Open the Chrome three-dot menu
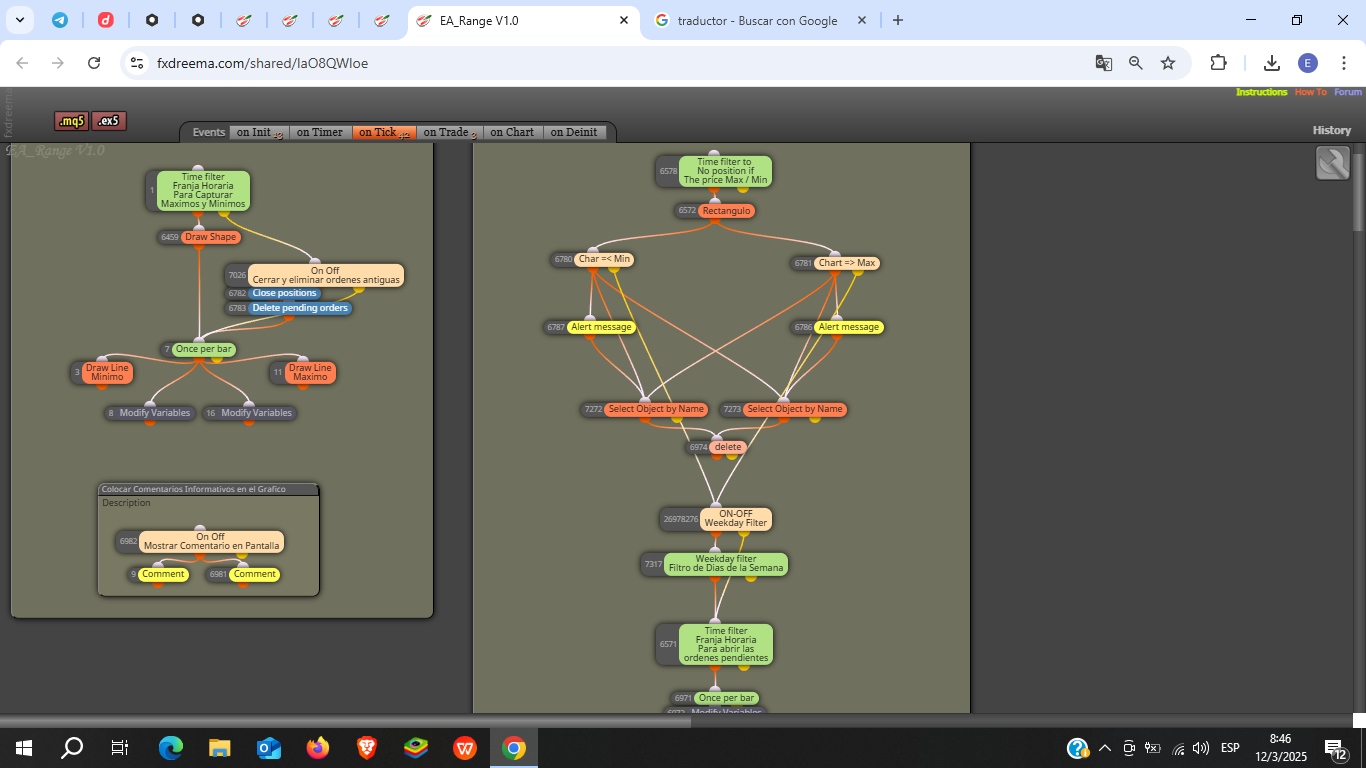The height and width of the screenshot is (768, 1366). (x=1344, y=63)
